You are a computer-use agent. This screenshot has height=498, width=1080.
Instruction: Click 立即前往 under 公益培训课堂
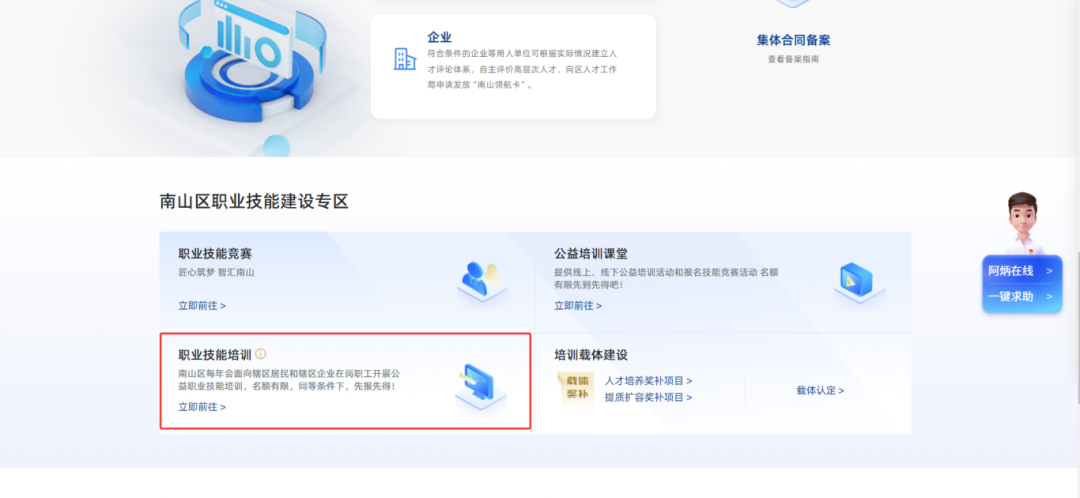(x=578, y=305)
